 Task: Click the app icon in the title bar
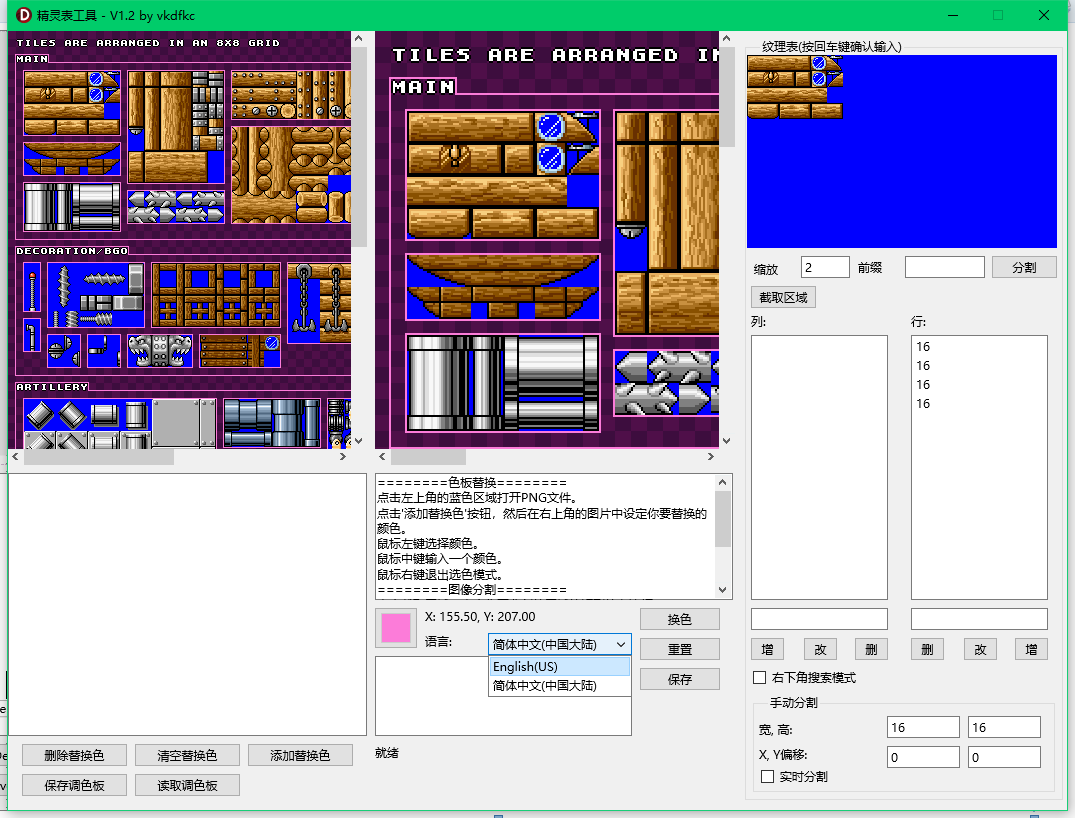pos(24,15)
